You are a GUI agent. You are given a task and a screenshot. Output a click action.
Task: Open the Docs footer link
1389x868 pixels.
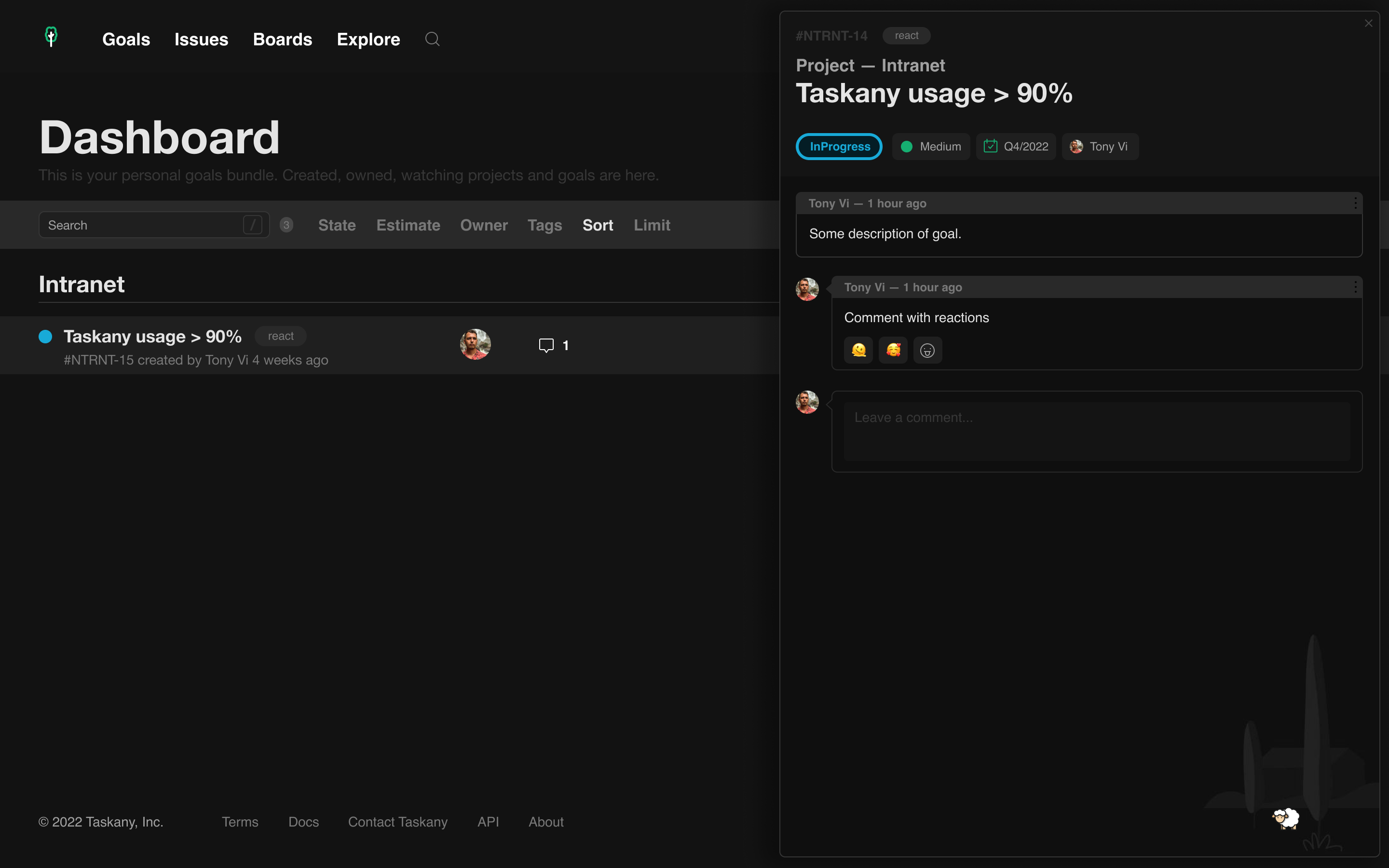(304, 822)
